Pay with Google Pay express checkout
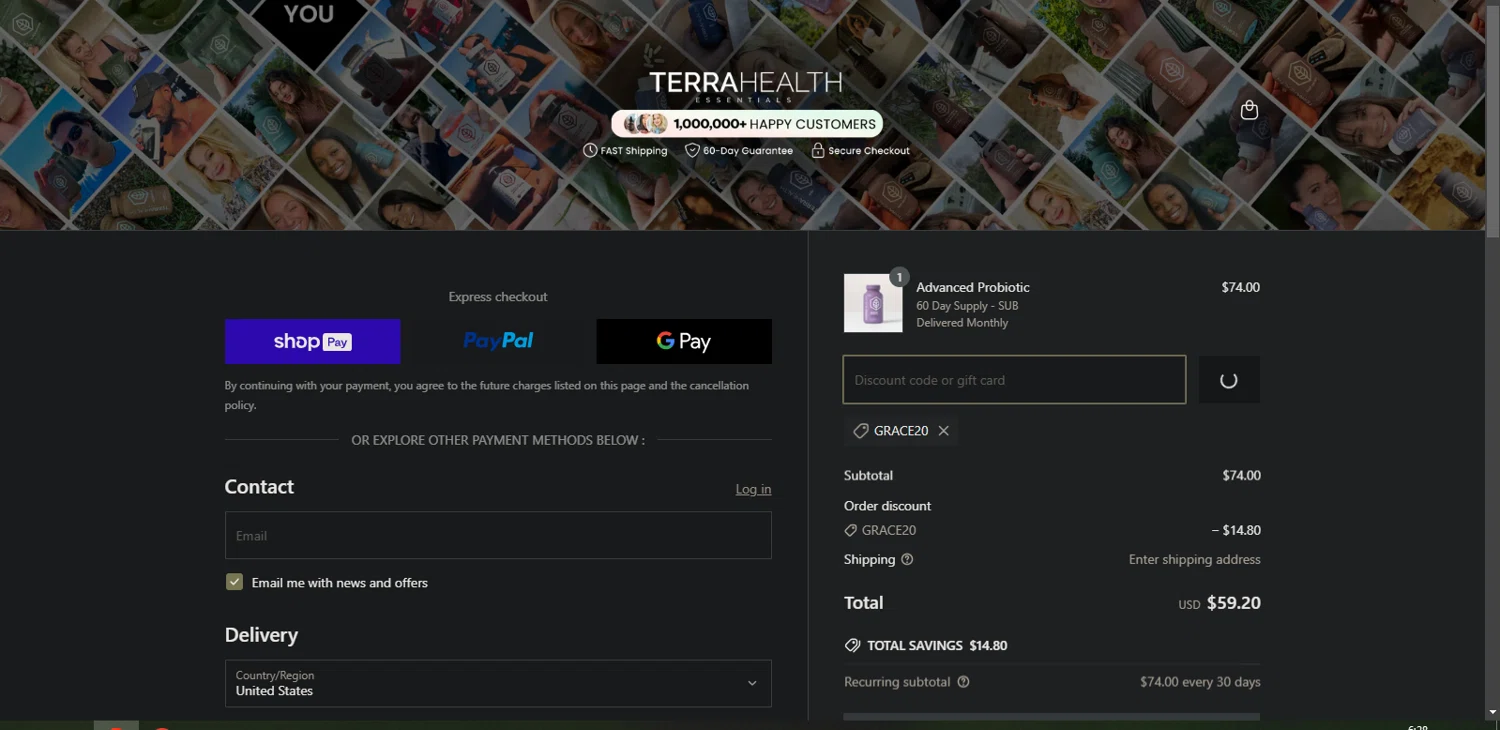Screen dimensions: 1500x730 pyautogui.click(x=684, y=342)
